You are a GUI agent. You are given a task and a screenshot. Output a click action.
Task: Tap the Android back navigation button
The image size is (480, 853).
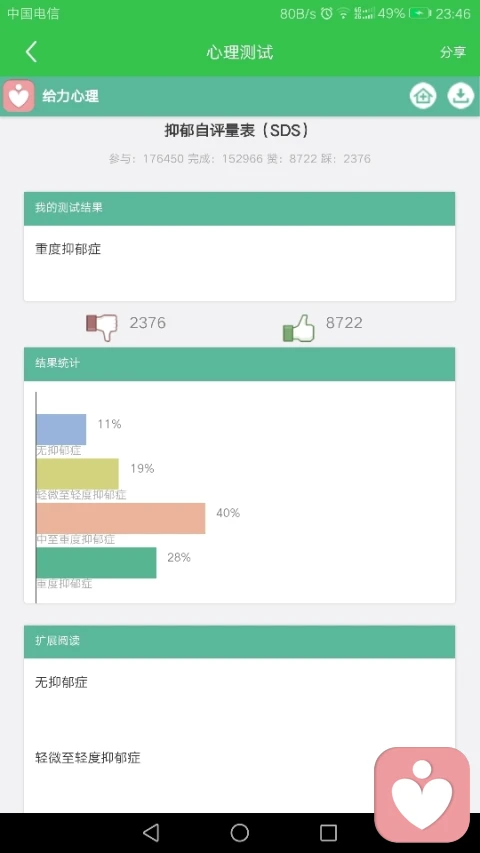click(x=151, y=832)
